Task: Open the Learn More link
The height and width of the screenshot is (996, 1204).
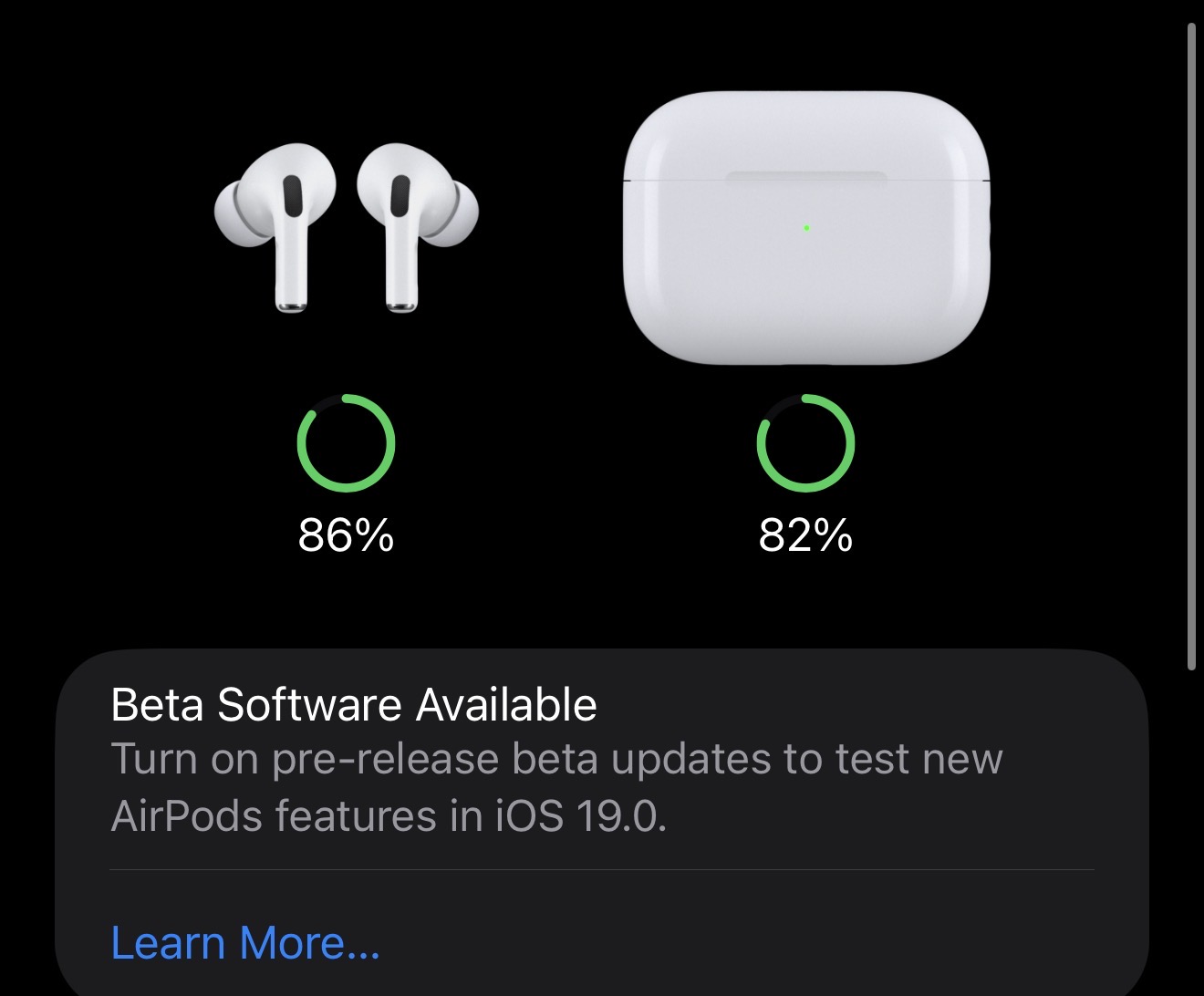Action: (x=245, y=942)
